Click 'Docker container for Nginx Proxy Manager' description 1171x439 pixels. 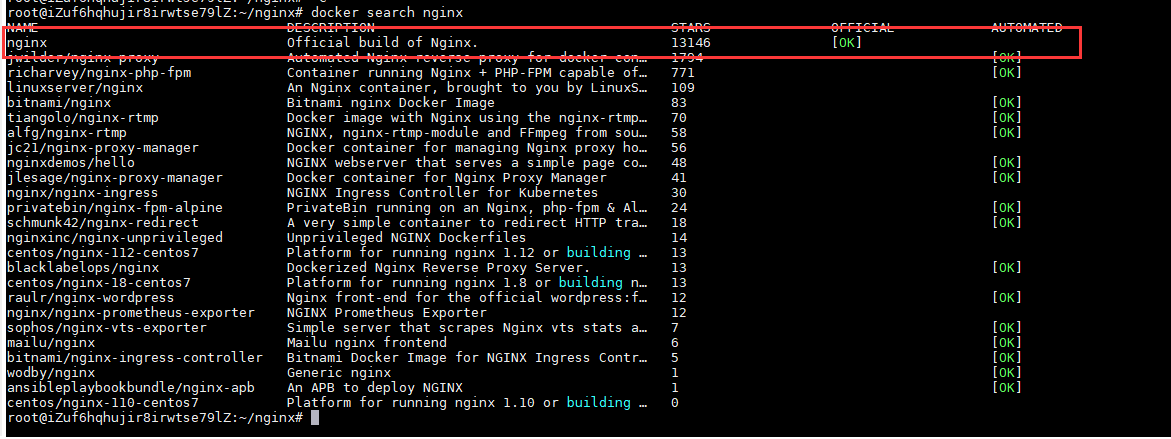tap(447, 177)
